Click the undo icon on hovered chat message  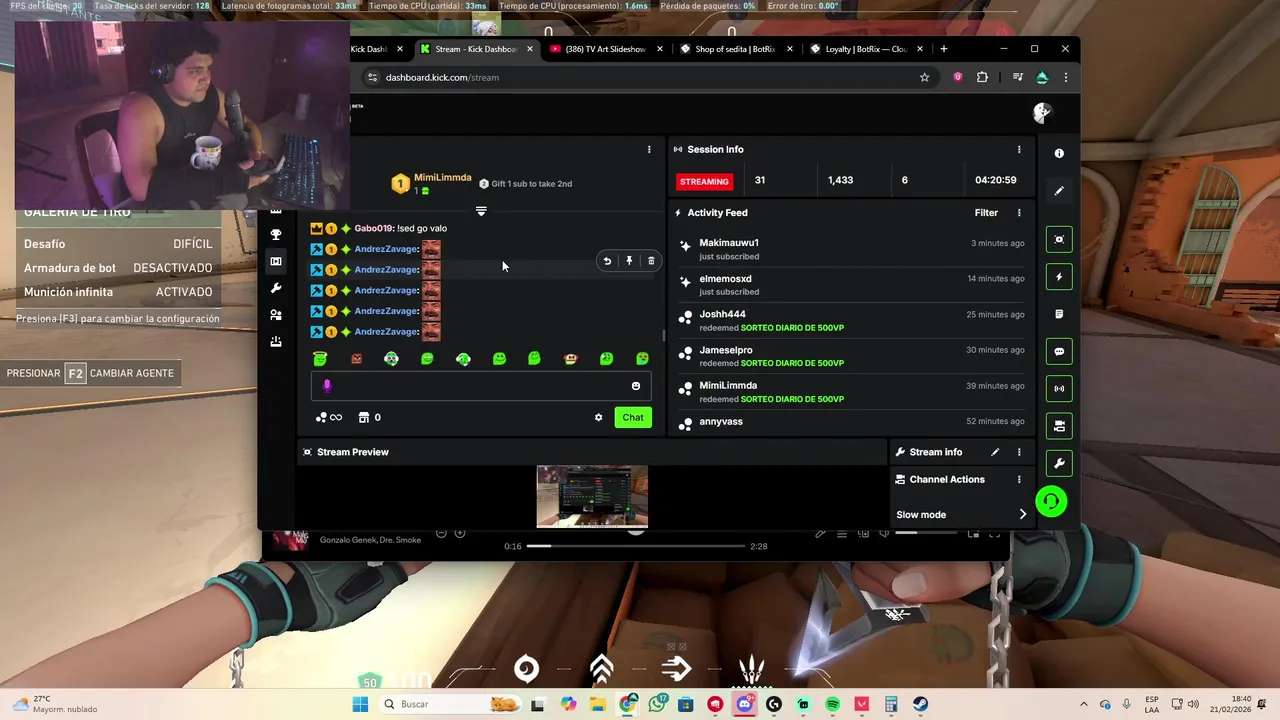coord(607,261)
